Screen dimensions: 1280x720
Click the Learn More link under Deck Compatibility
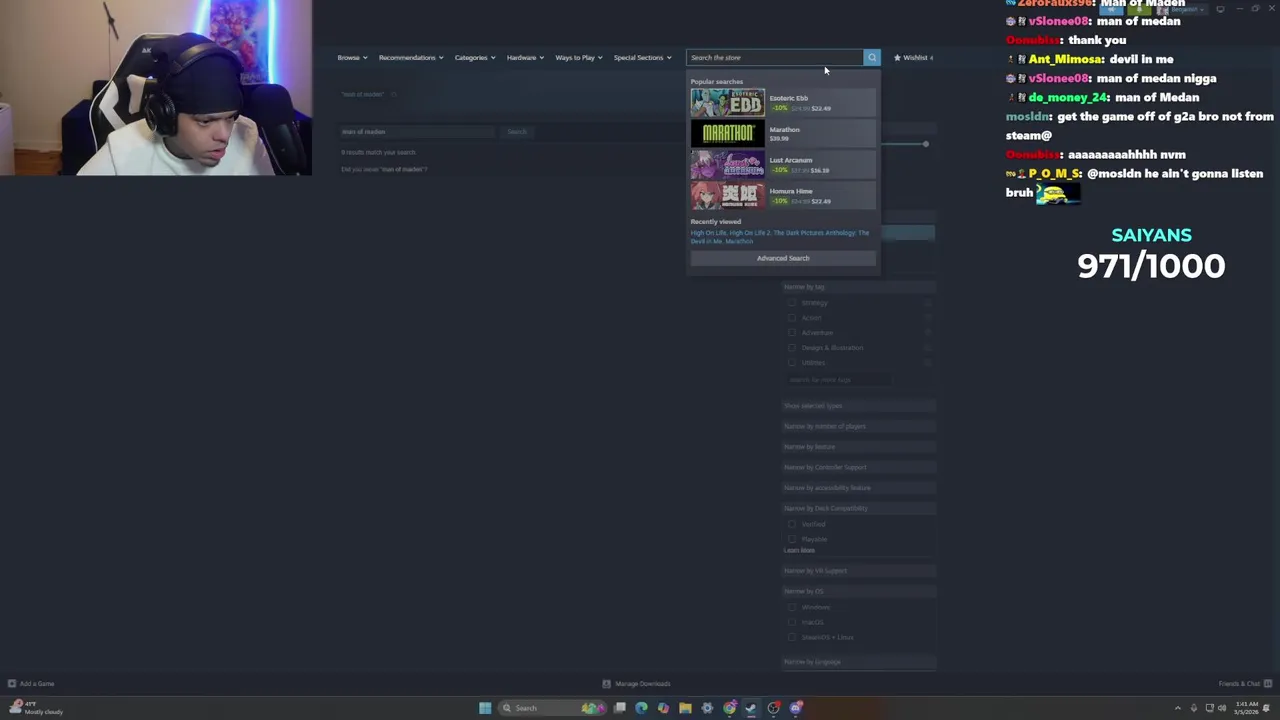pos(799,551)
